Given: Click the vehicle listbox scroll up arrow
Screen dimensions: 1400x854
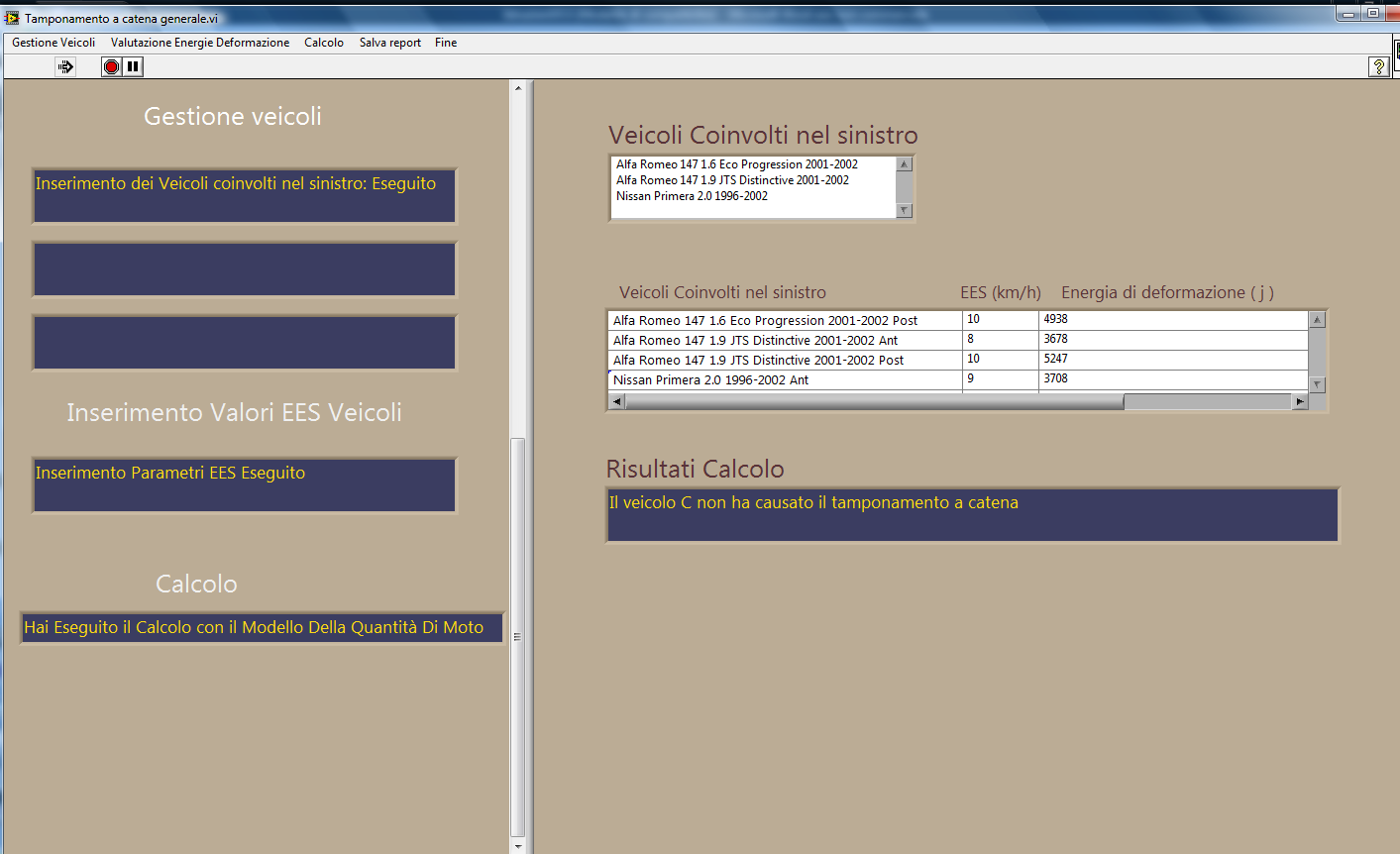Looking at the screenshot, I should [x=904, y=164].
